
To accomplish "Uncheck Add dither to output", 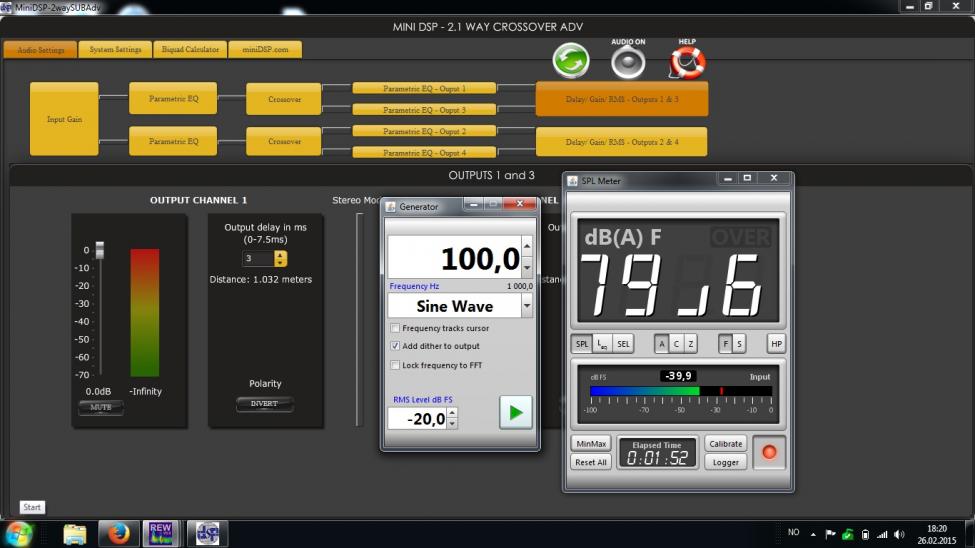I will point(395,346).
